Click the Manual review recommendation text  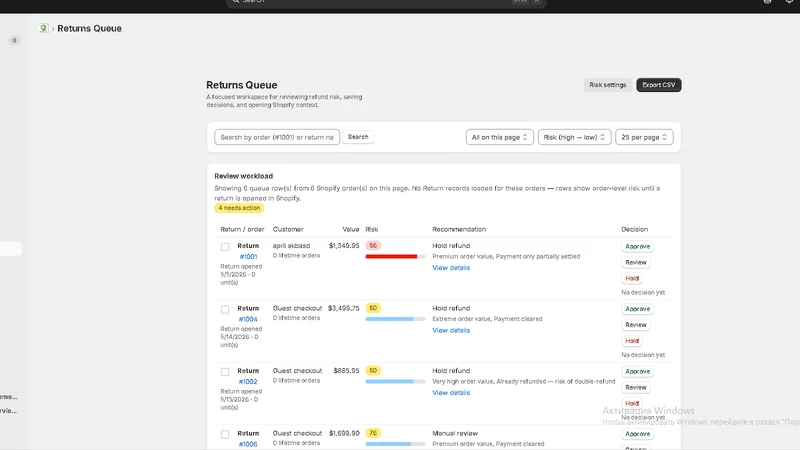(455, 434)
